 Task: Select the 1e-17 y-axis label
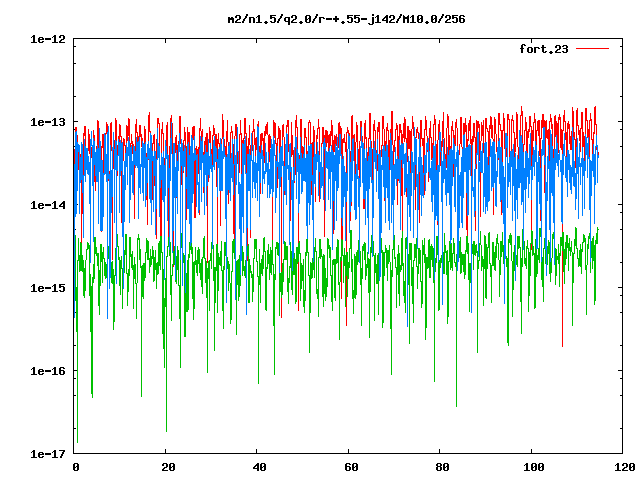tap(48, 454)
